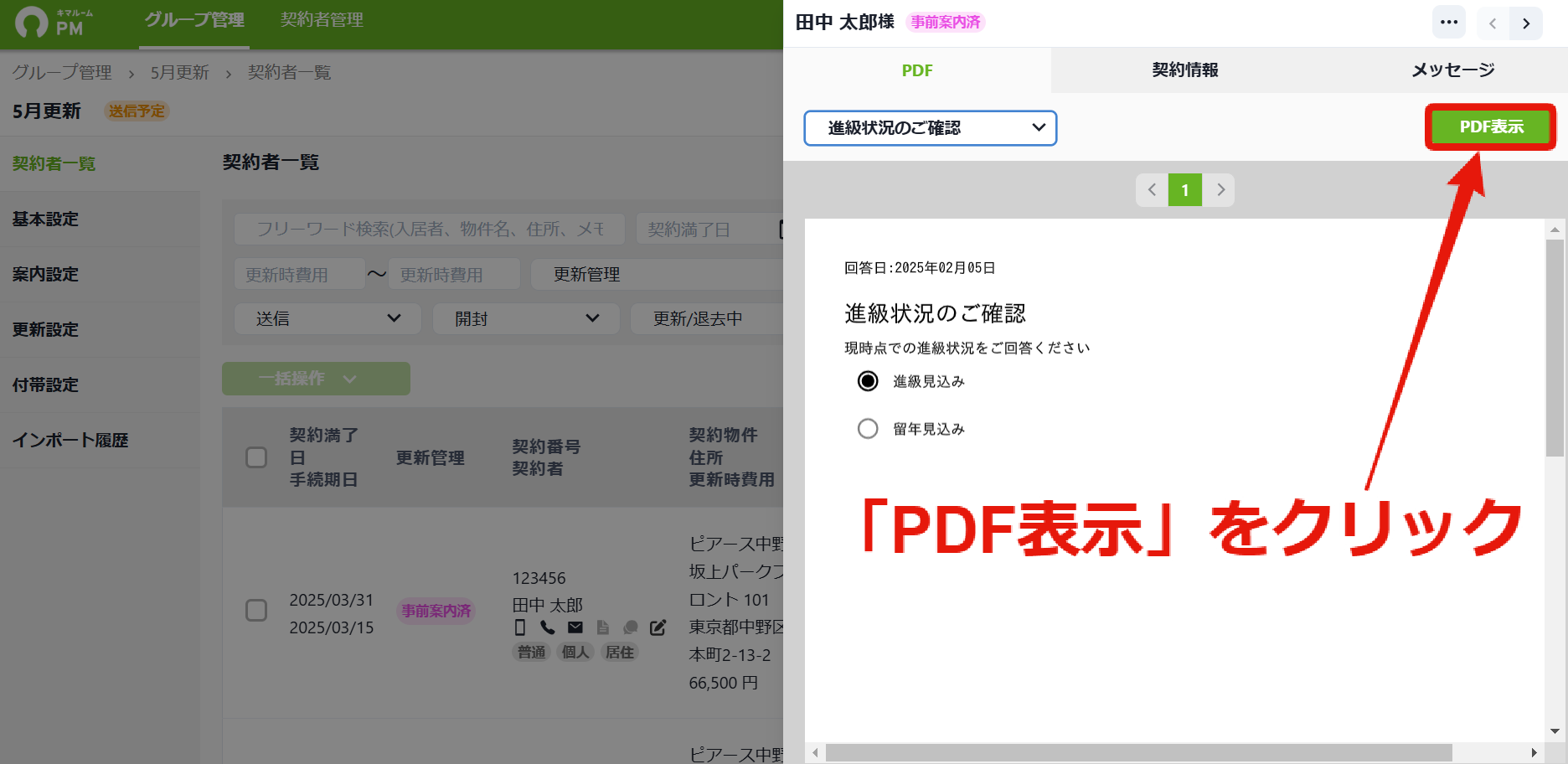Image resolution: width=1568 pixels, height=764 pixels.
Task: Click the 契約番号 契約者 column header
Action: click(x=546, y=457)
